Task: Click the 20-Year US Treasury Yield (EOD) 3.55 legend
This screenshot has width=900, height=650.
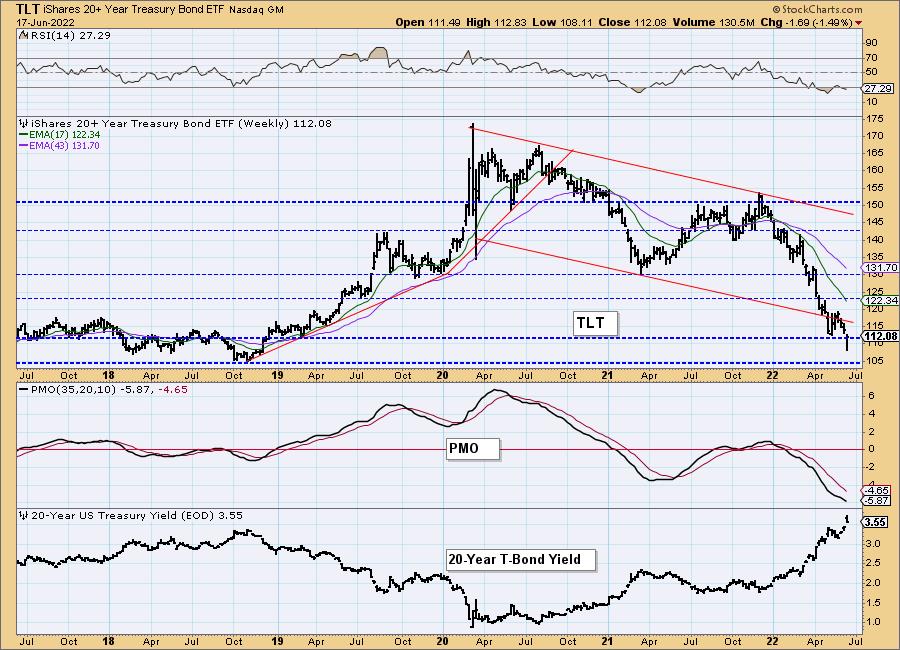Action: [137, 516]
